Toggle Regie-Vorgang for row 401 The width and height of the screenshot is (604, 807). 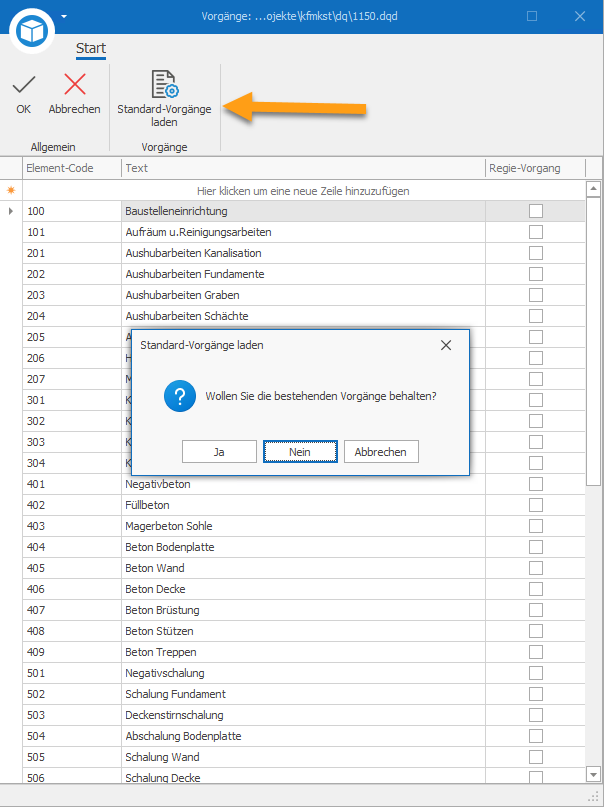536,484
